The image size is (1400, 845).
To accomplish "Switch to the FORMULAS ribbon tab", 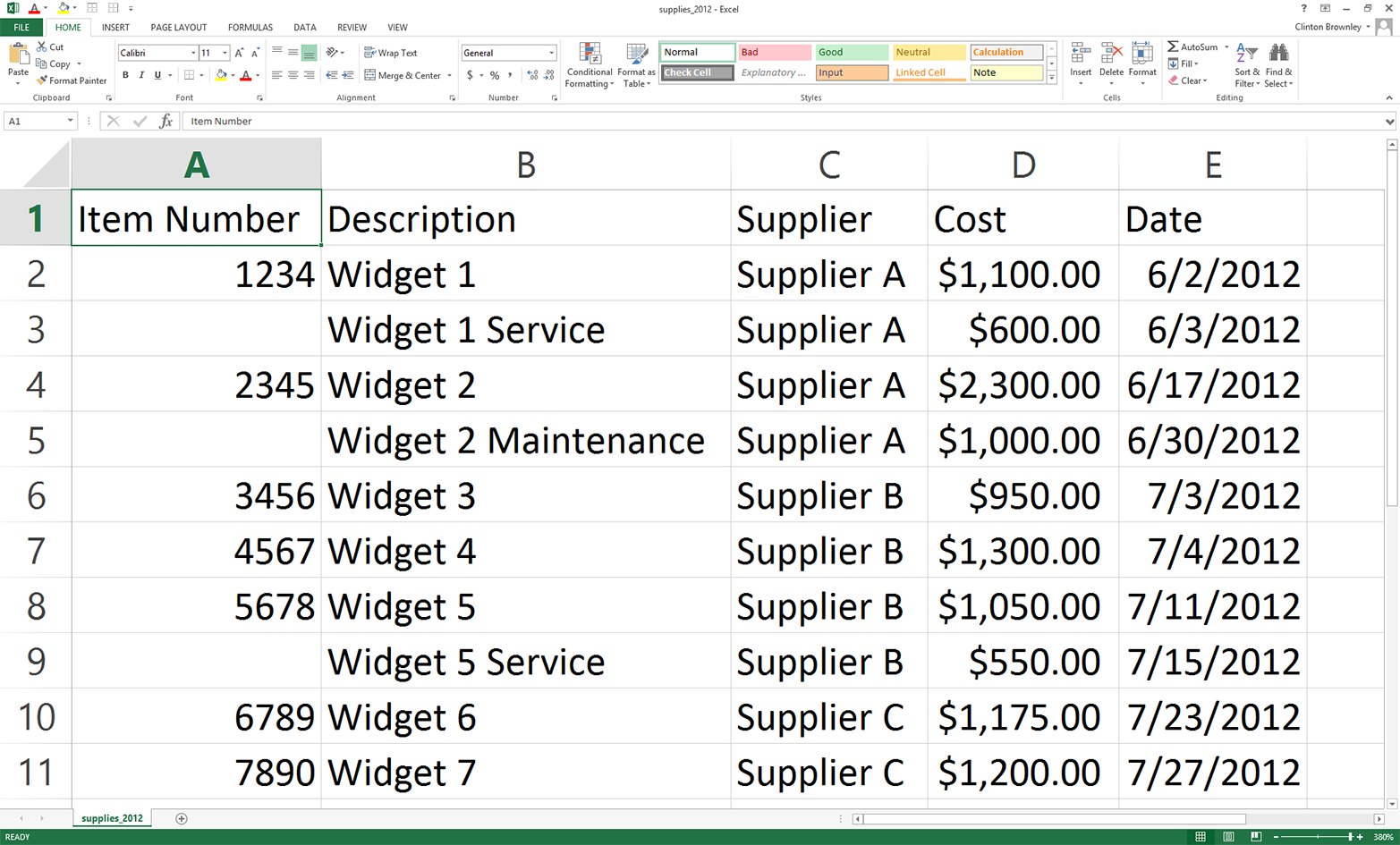I will pos(250,27).
